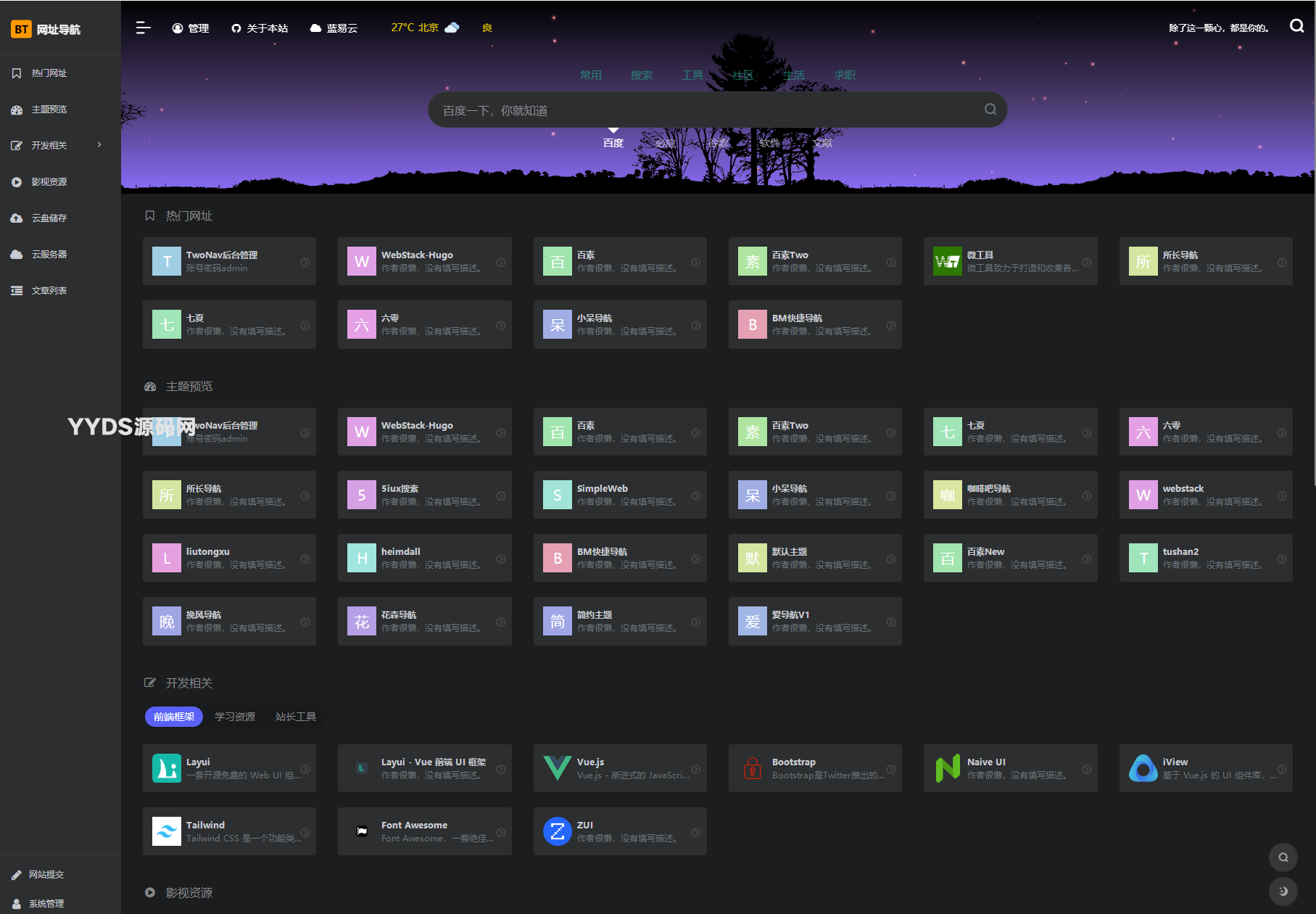1316x914 pixels.
Task: Open 网站提交 link in sidebar
Action: pos(46,875)
